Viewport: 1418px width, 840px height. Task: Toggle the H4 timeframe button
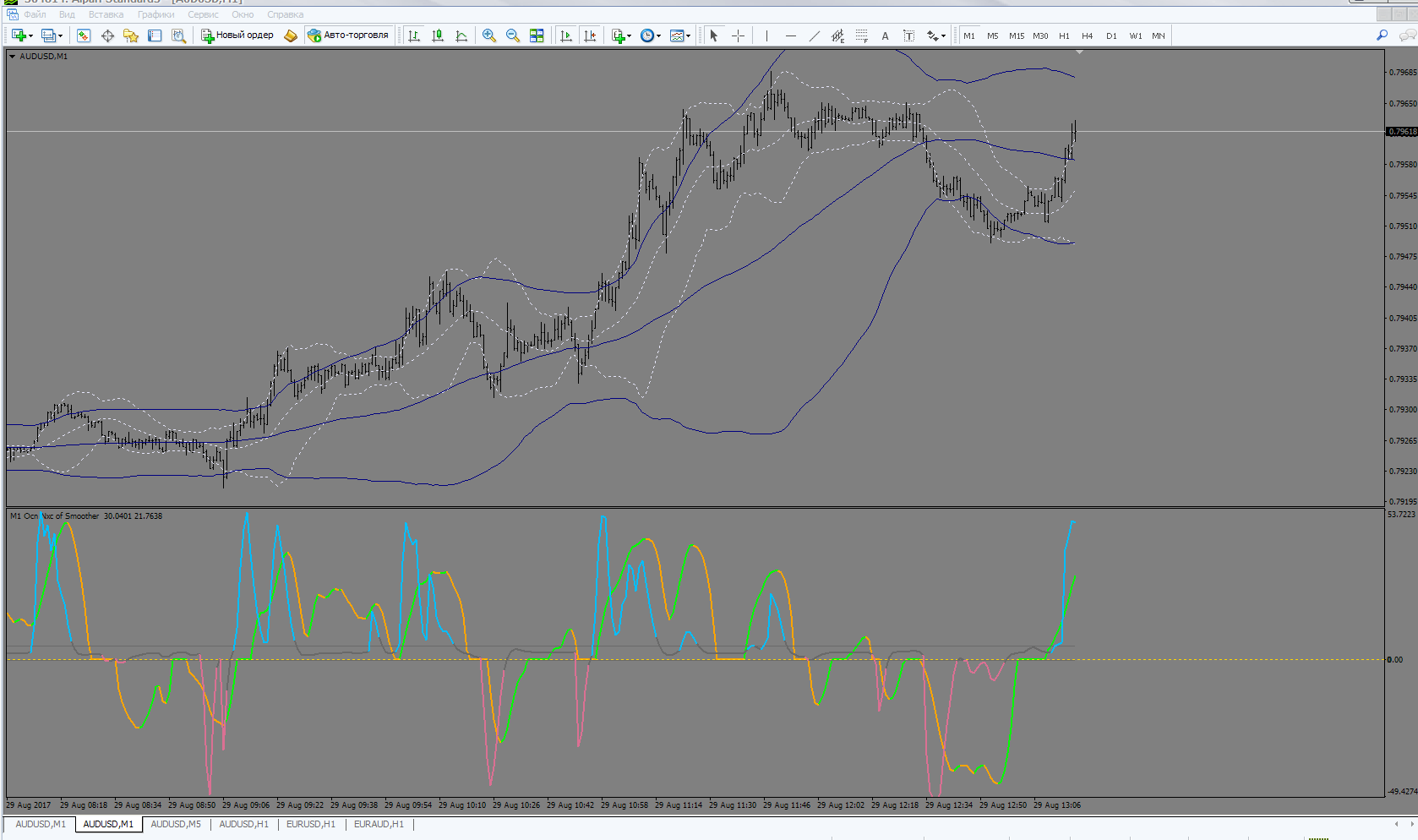click(x=1088, y=35)
